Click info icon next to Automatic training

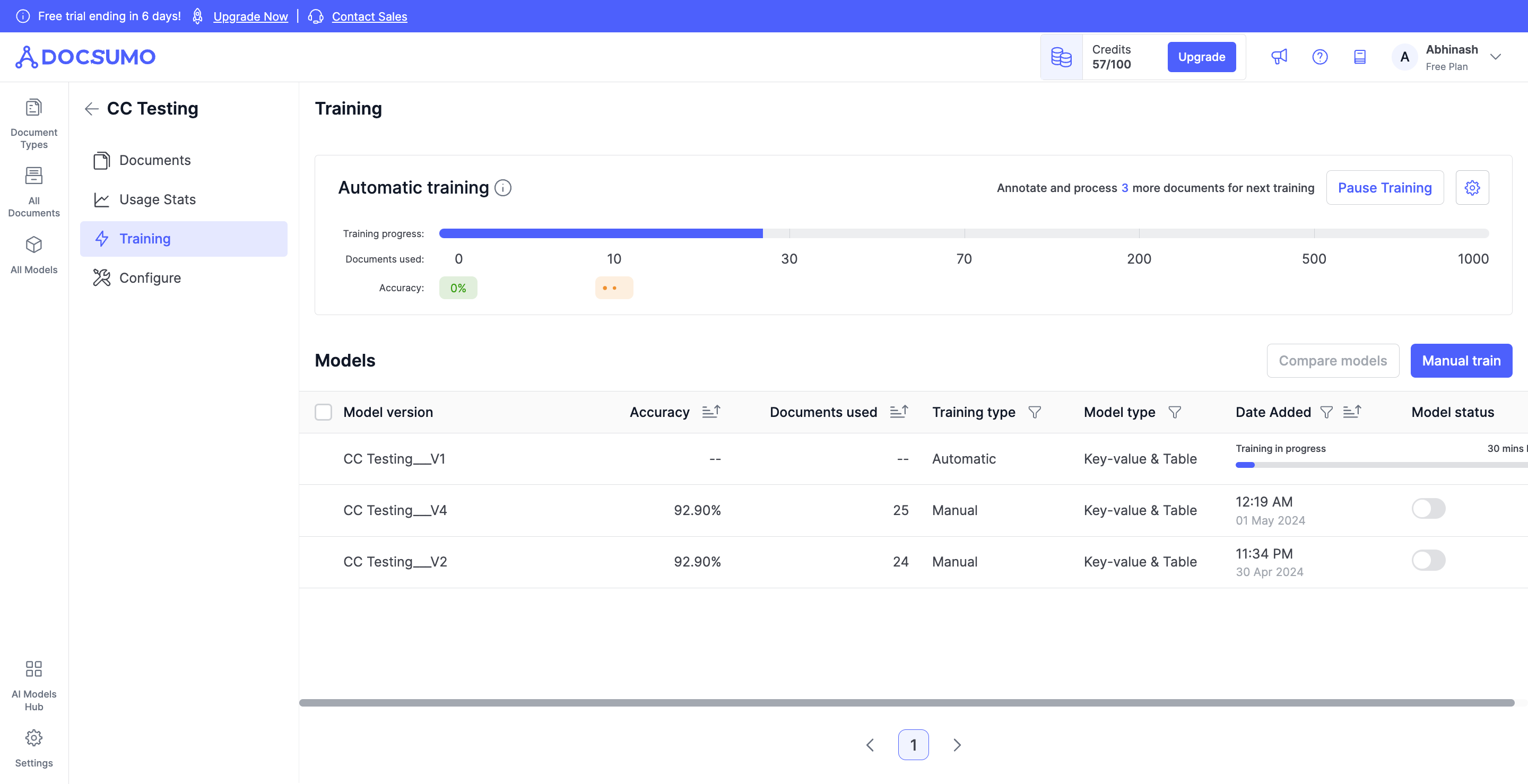click(502, 188)
